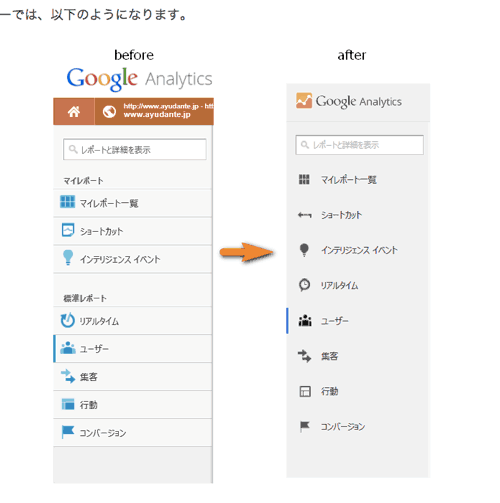
Task: Open 集客 in the before menu
Action: click(133, 377)
